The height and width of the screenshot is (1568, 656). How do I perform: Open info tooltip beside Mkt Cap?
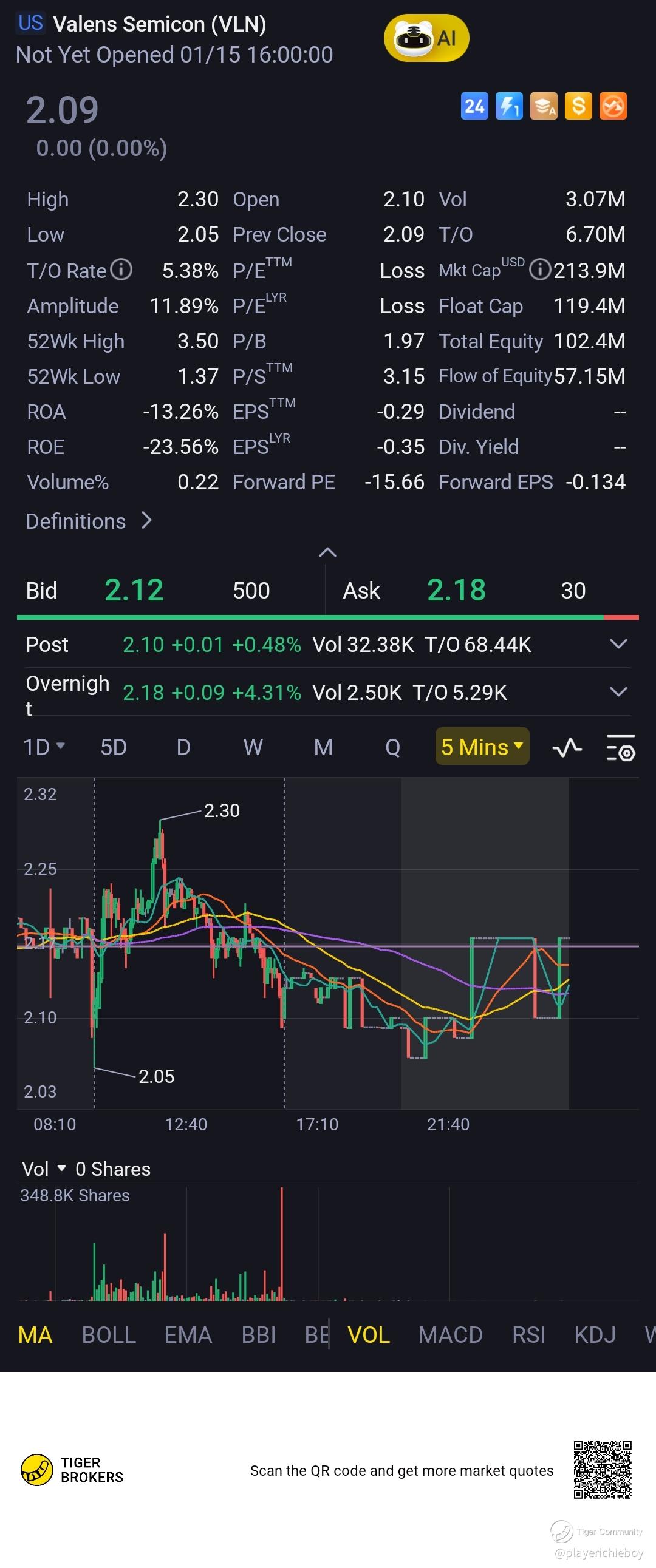(x=539, y=269)
